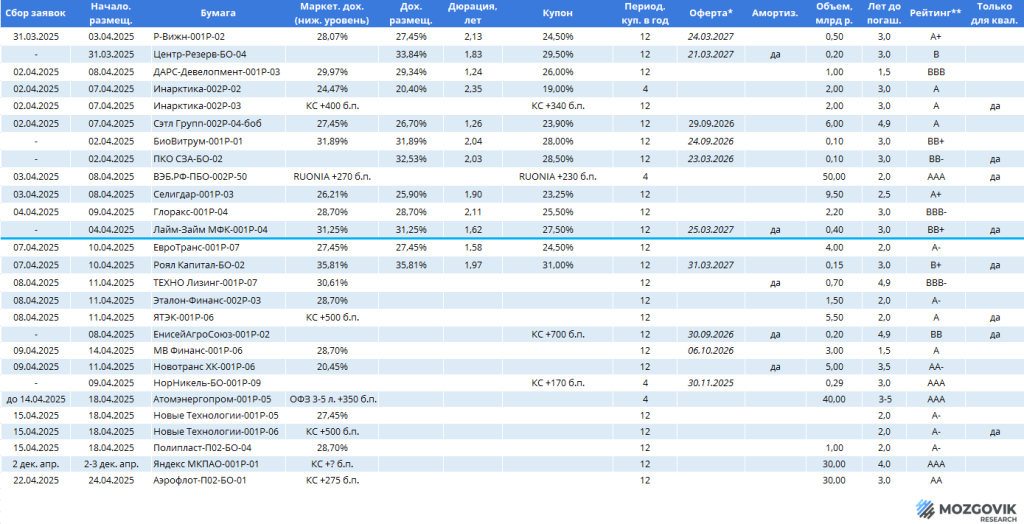Click the "Сбор заявок" column header
The width and height of the screenshot is (1024, 524).
pyautogui.click(x=36, y=13)
